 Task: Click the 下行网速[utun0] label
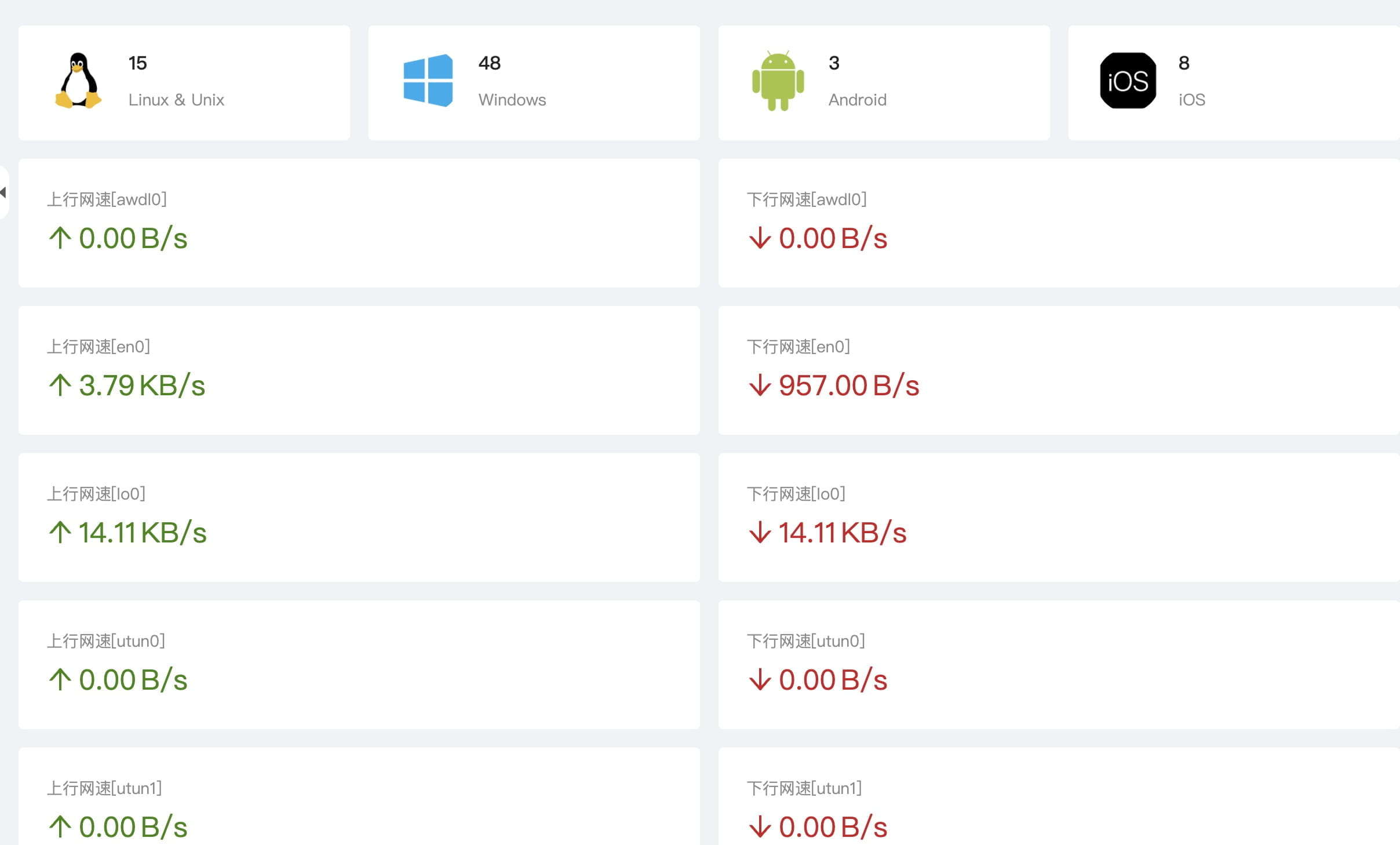click(x=806, y=641)
